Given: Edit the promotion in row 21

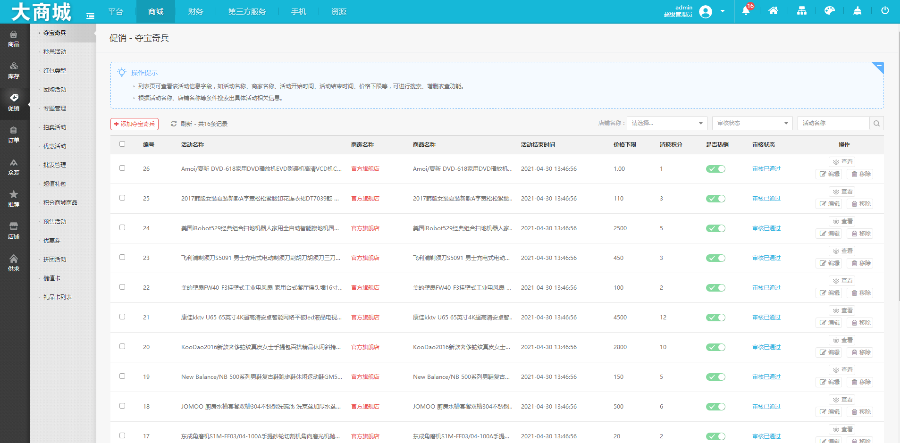Looking at the screenshot, I should 829,322.
